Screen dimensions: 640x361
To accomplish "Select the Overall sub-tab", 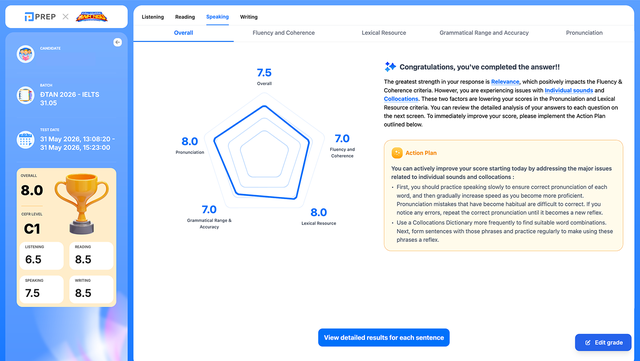I will [x=183, y=33].
